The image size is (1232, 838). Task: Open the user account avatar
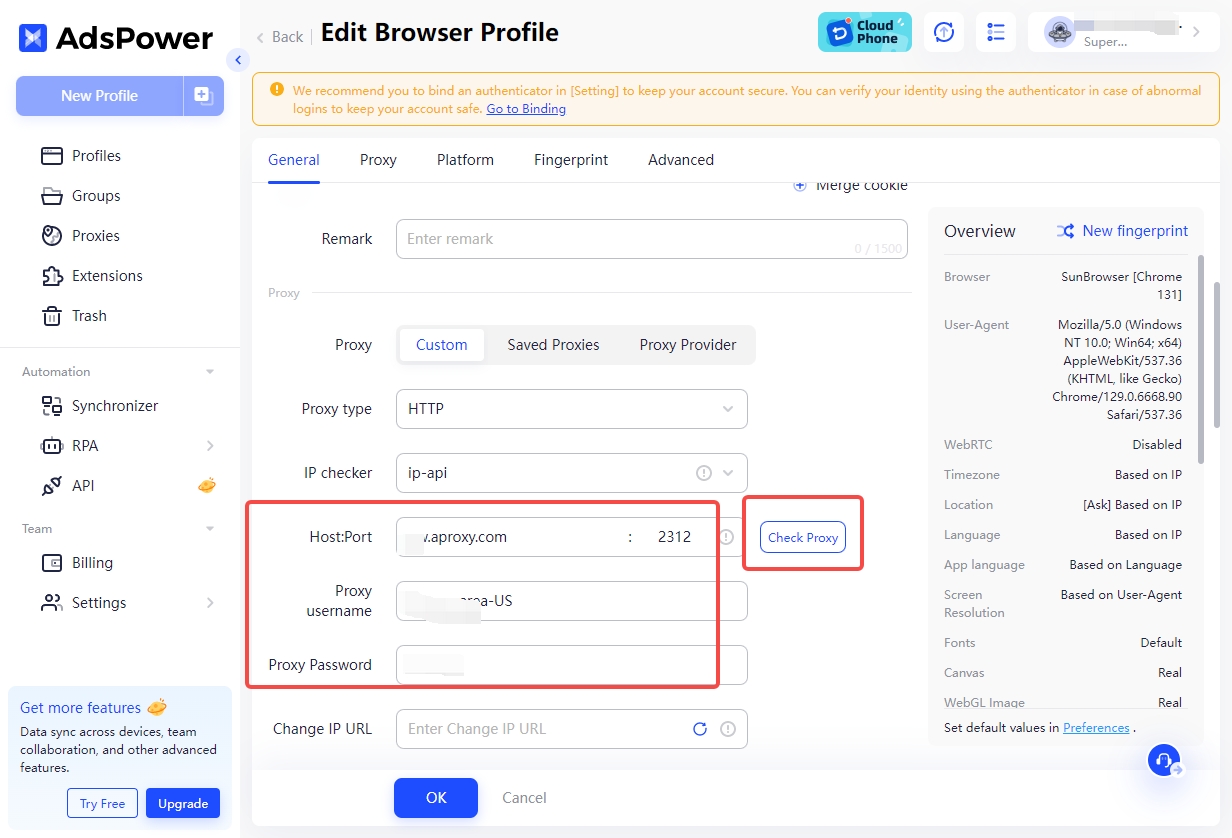pos(1059,32)
